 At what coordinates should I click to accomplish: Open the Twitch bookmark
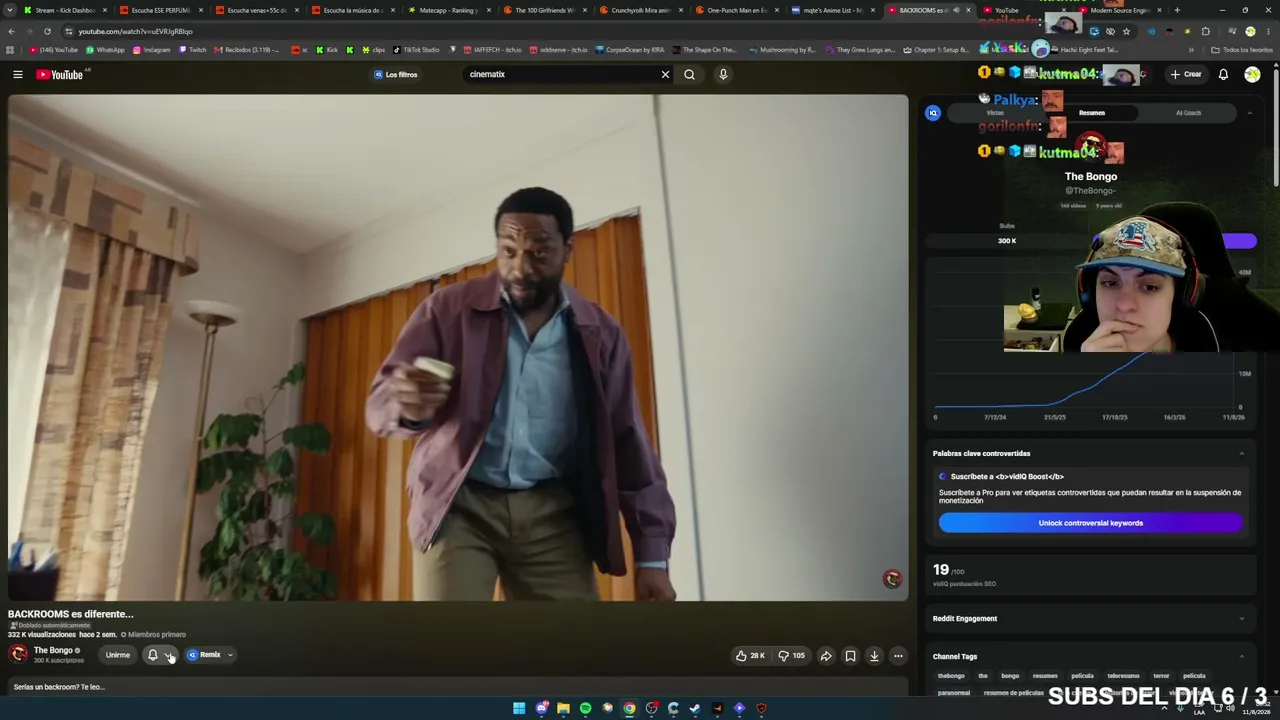(x=193, y=50)
